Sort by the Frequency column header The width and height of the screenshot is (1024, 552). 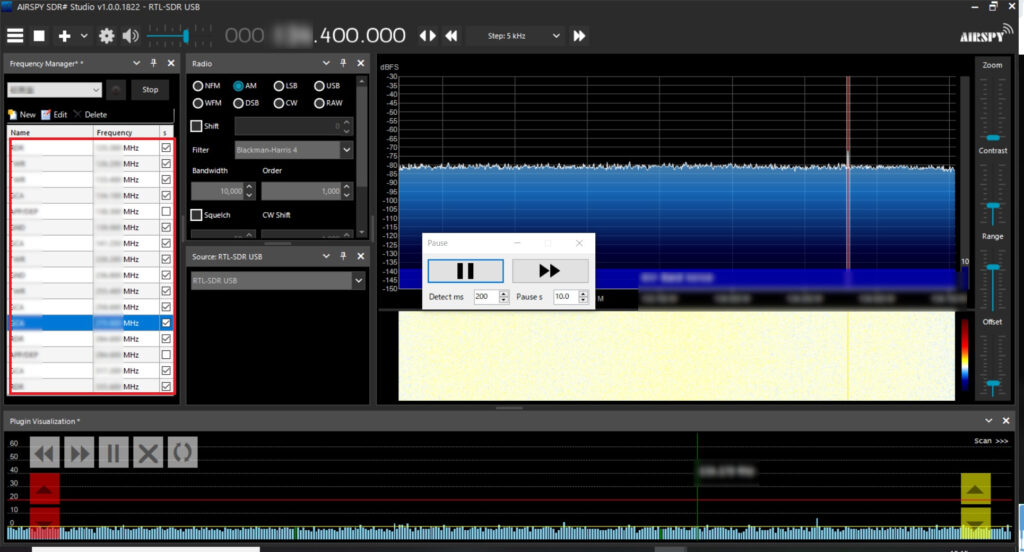126,133
